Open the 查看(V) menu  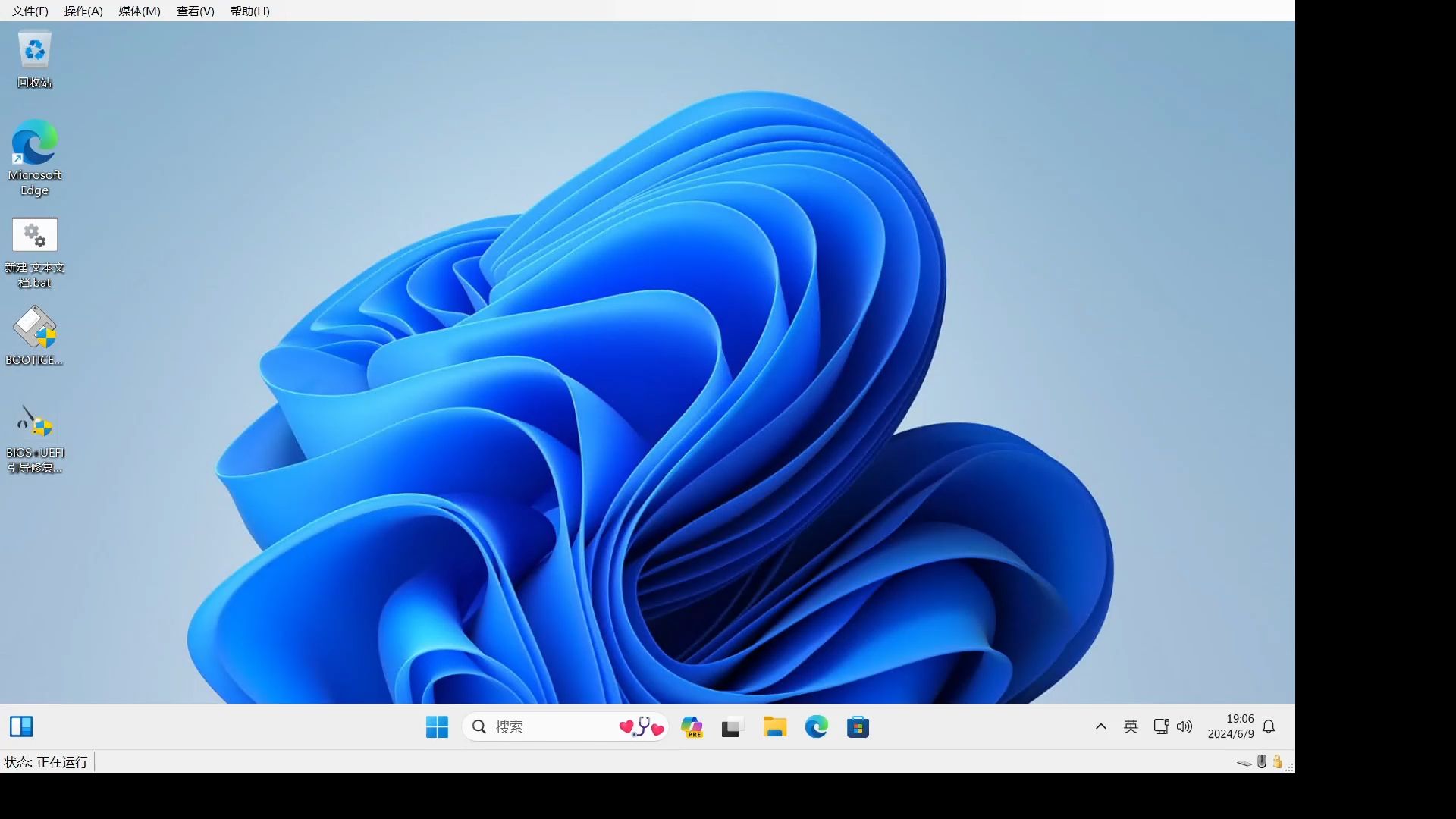pos(196,11)
